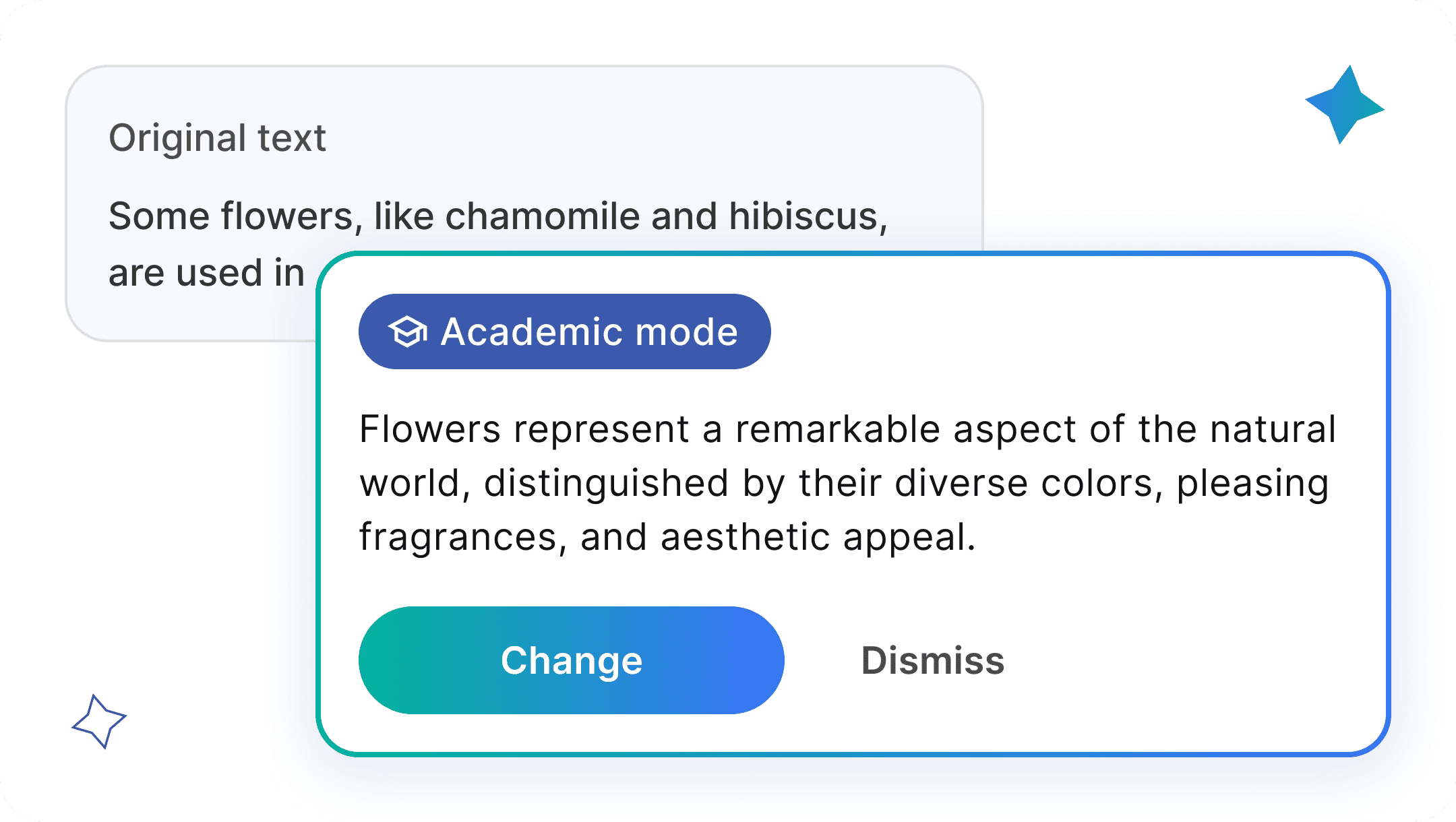Click the rewritten line starting with Flowers represent
1456x822 pixels.
pos(847,429)
